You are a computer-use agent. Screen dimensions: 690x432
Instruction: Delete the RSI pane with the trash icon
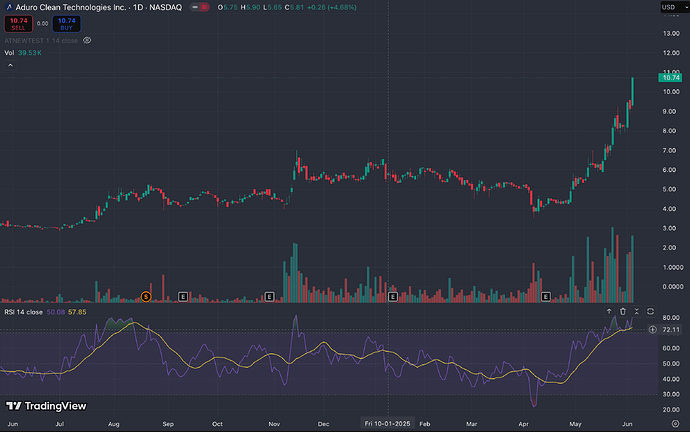point(622,311)
